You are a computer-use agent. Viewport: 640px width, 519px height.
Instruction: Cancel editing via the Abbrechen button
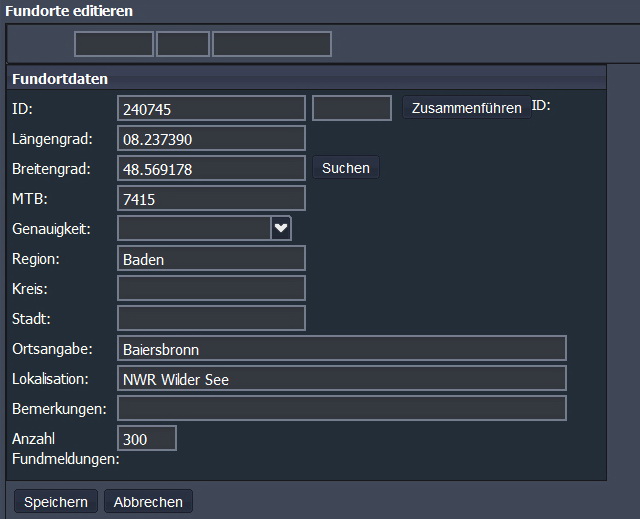[148, 501]
